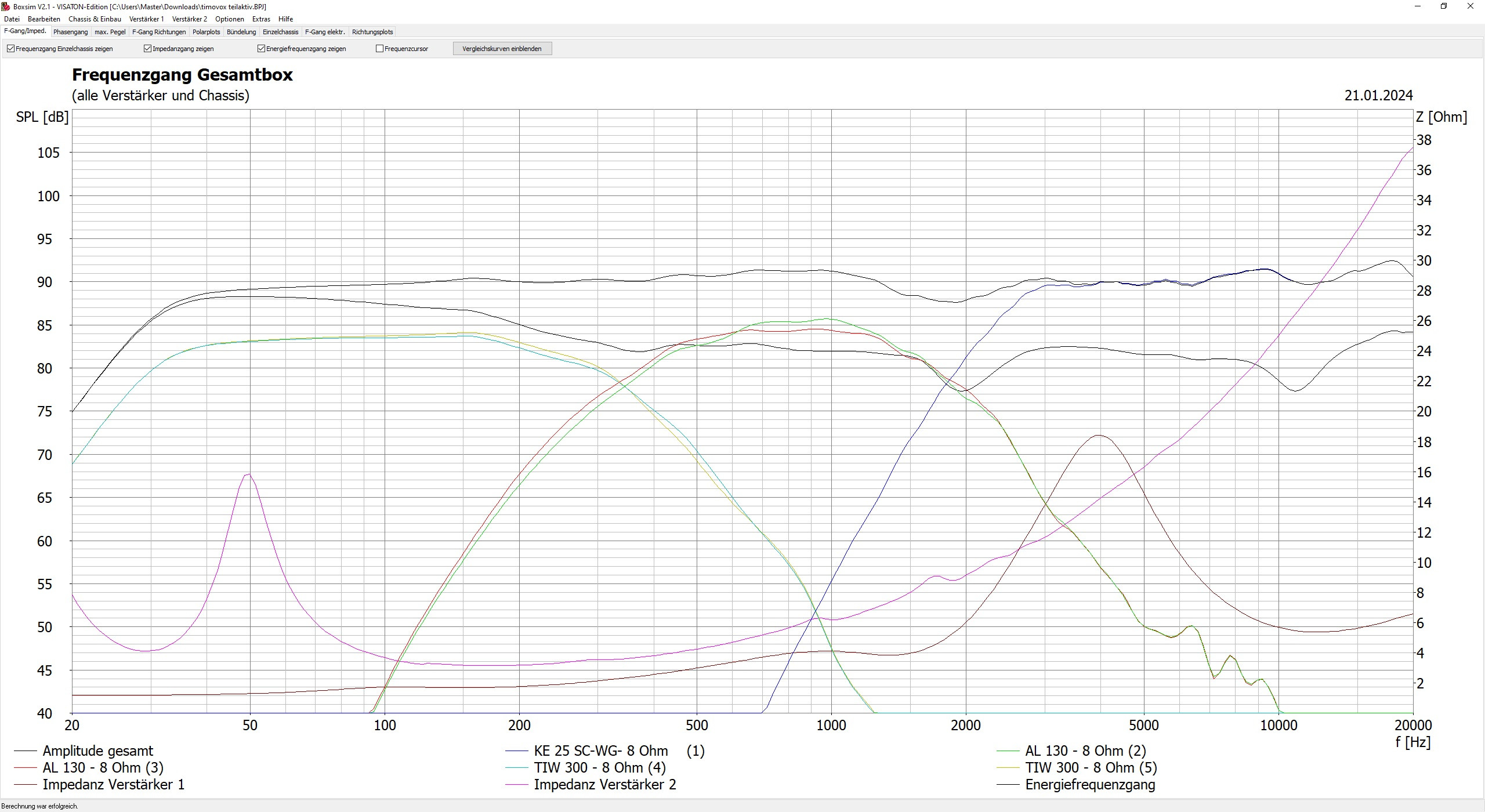Expand the Optionen menu
The image size is (1485, 812).
229,19
